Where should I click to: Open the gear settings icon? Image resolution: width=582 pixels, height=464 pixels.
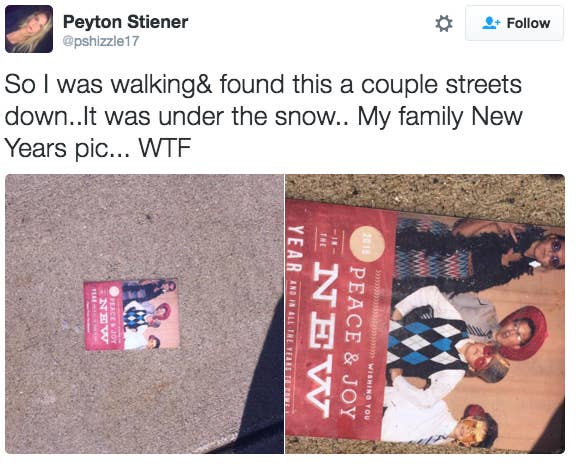[444, 23]
